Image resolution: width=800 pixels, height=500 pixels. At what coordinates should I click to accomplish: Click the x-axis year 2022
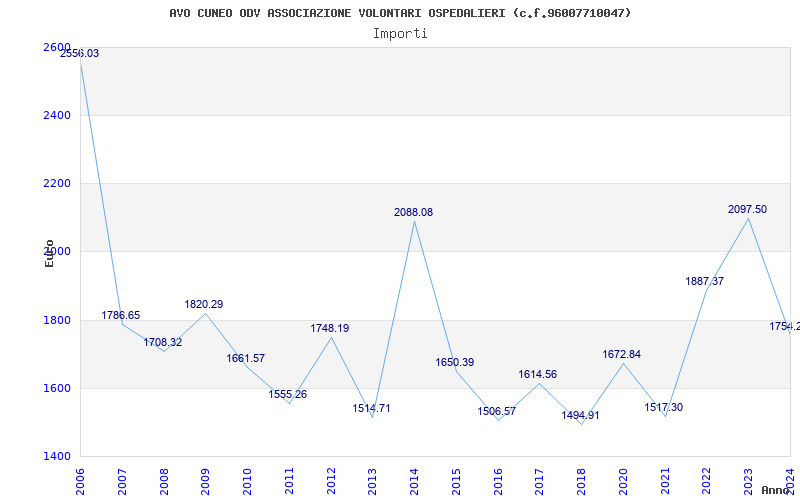click(x=707, y=482)
